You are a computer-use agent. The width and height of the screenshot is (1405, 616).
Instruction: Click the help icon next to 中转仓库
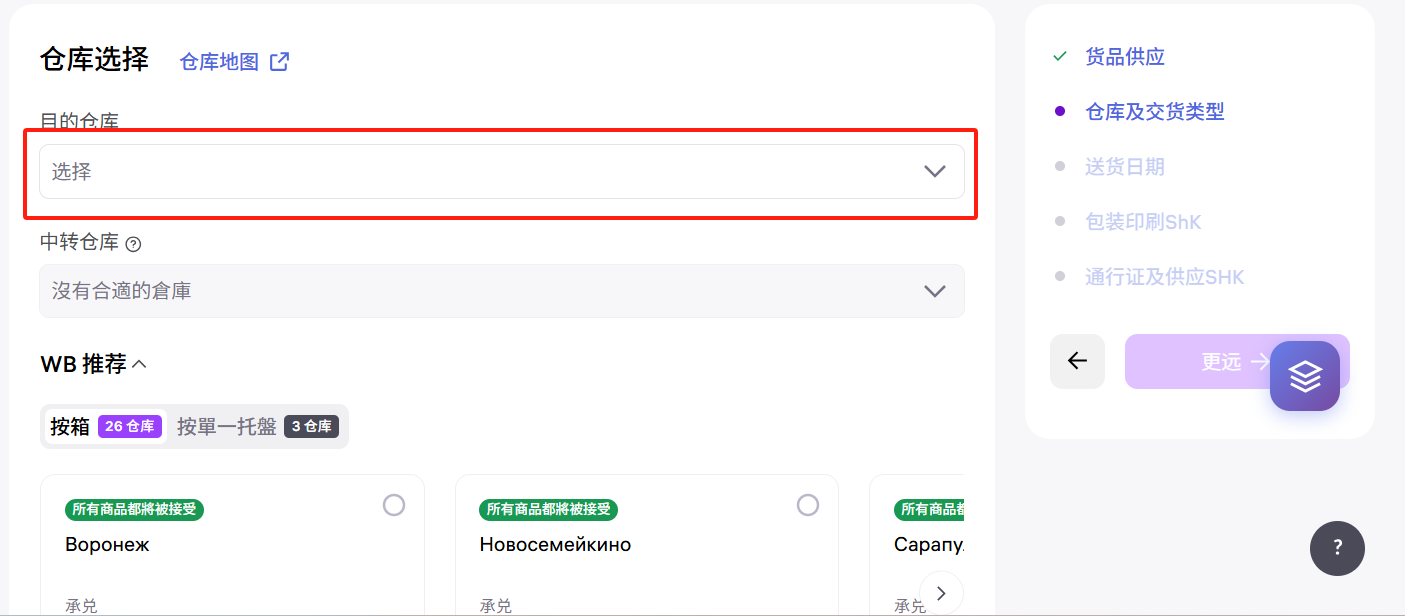pyautogui.click(x=134, y=243)
